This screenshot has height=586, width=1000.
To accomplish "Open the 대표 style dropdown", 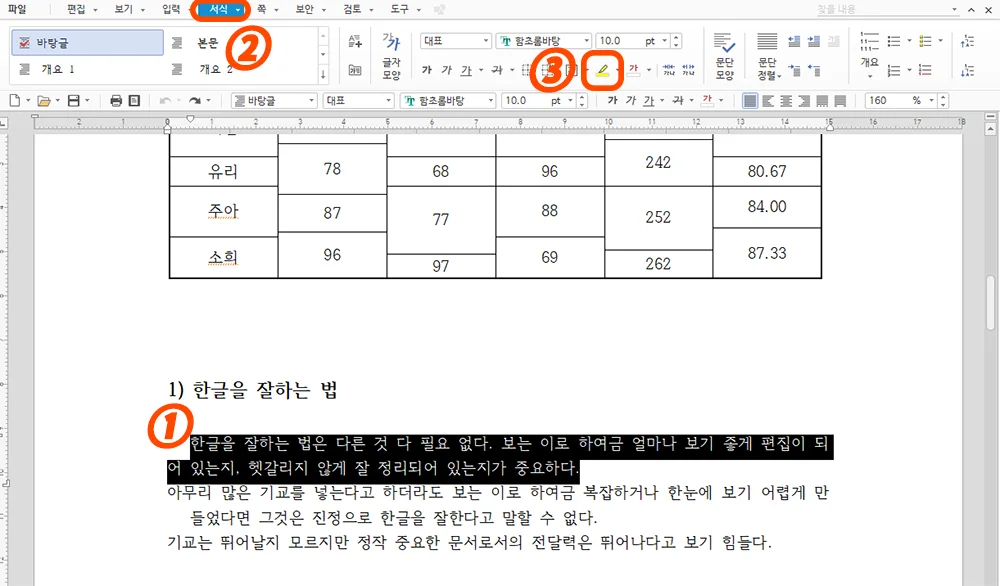I will (x=456, y=40).
